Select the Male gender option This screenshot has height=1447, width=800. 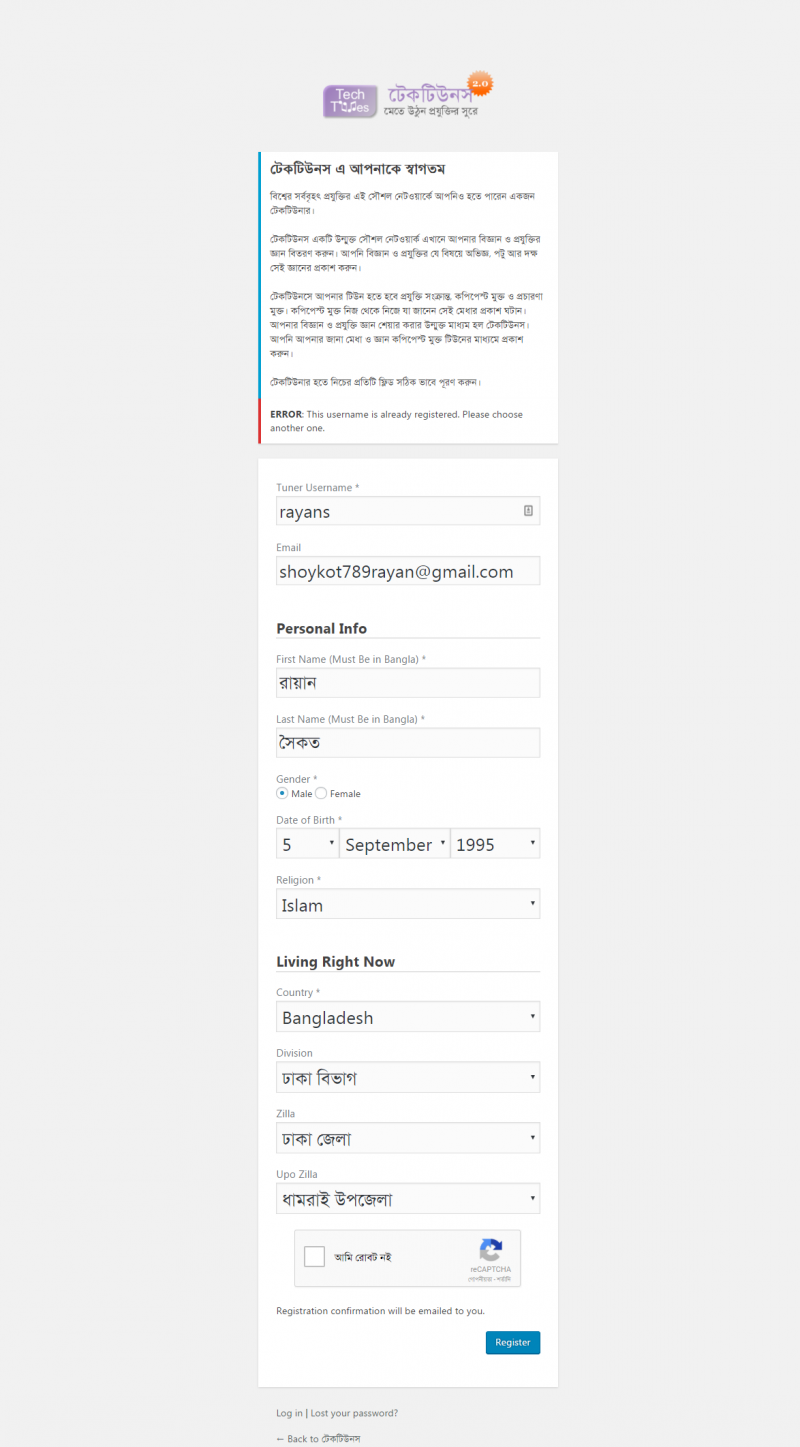[282, 793]
